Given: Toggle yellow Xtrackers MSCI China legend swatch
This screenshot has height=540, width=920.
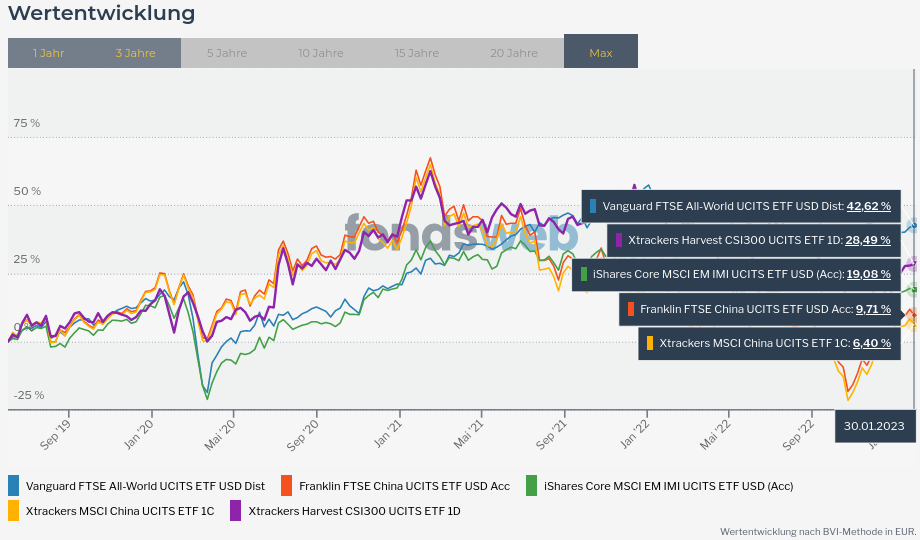Looking at the screenshot, I should [13, 511].
